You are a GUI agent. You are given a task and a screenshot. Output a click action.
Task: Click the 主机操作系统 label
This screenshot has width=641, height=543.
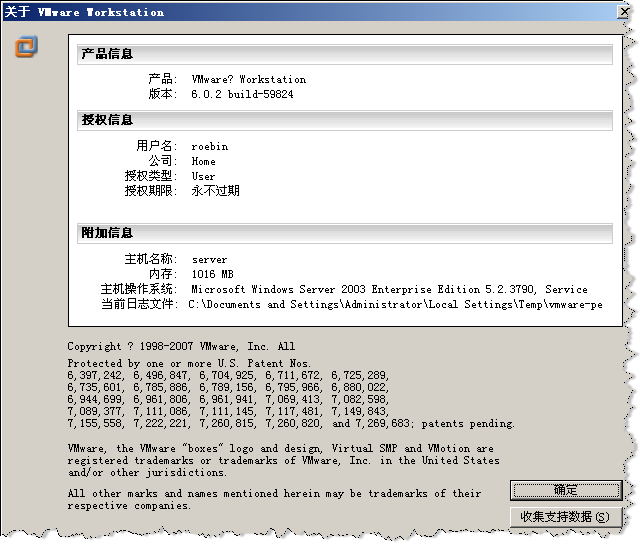pyautogui.click(x=139, y=289)
